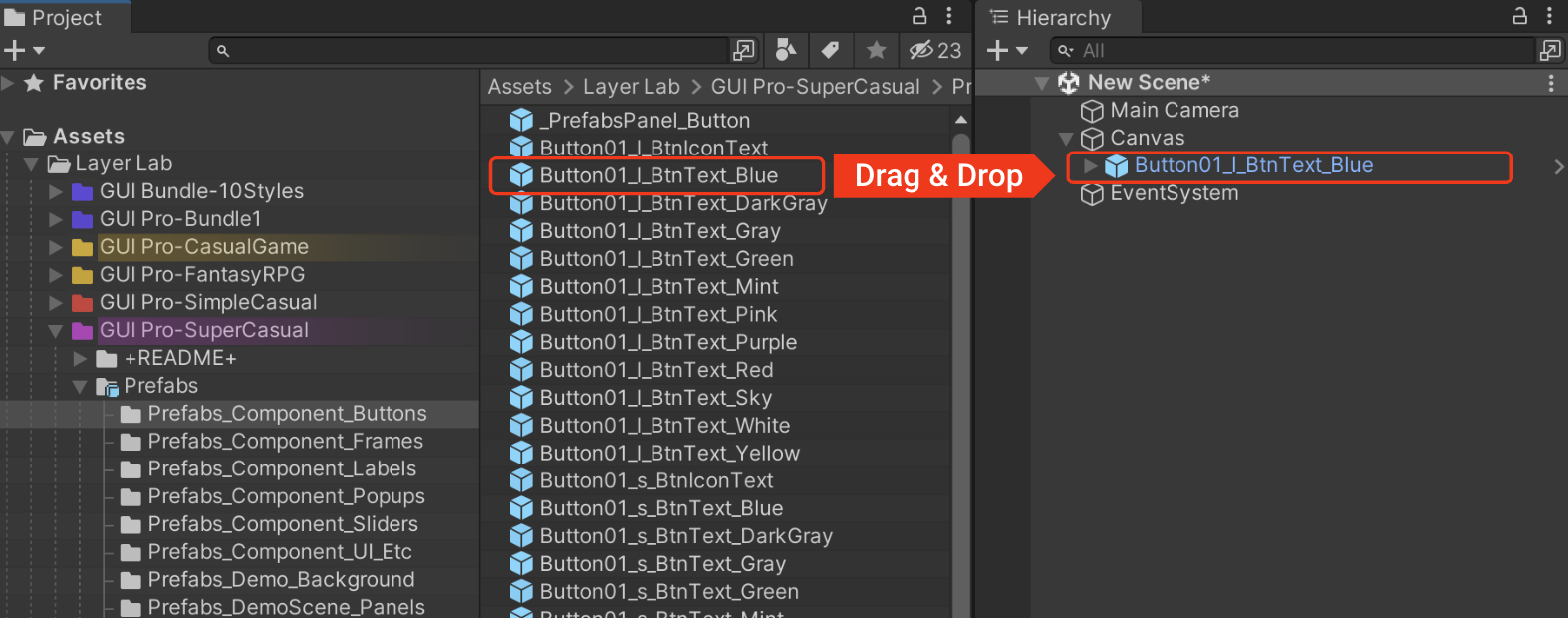
Task: Expand the Button01_l_BtnText_Blue hierarchy object
Action: (1090, 166)
